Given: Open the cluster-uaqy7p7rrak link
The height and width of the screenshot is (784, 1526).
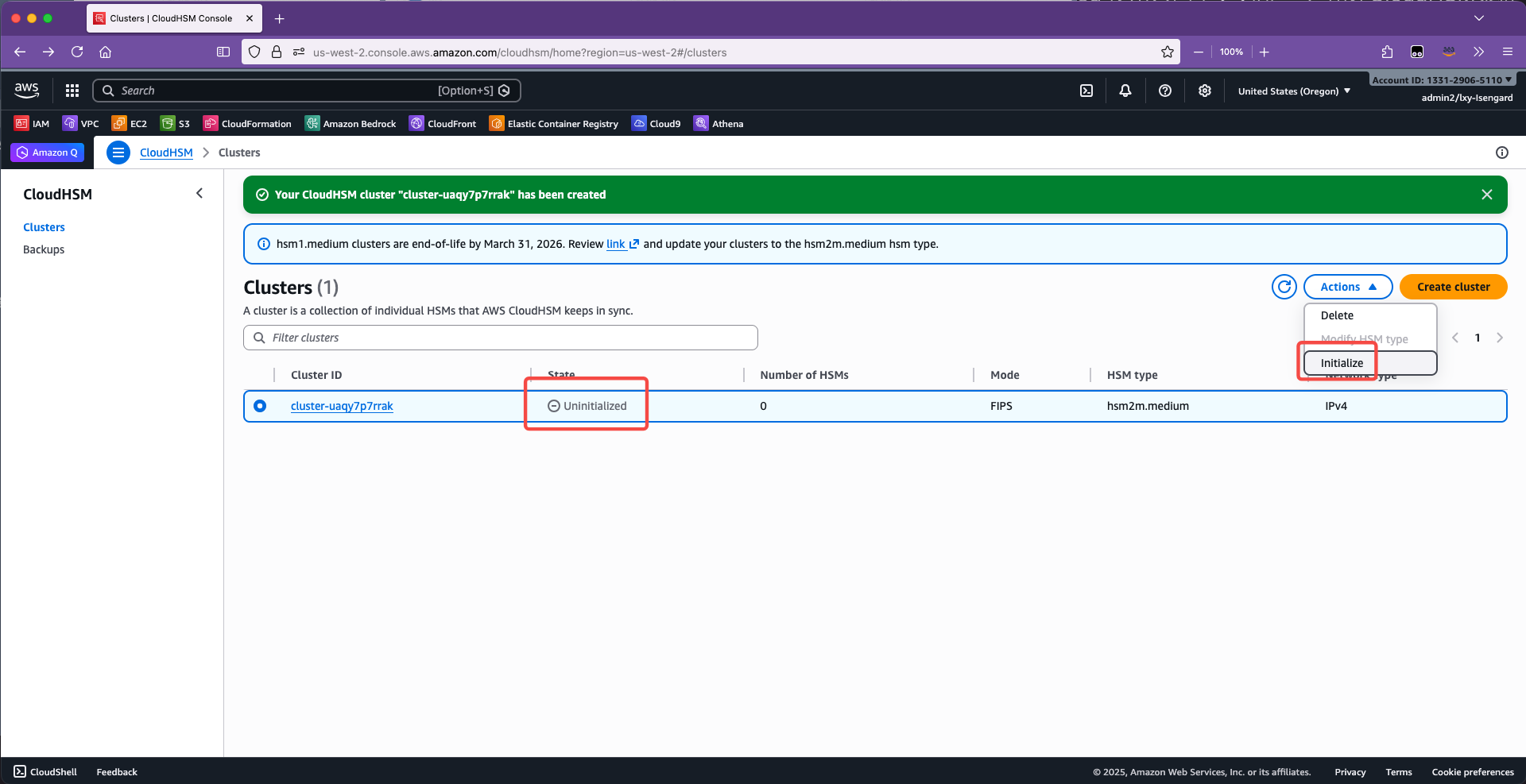Looking at the screenshot, I should click(x=342, y=406).
